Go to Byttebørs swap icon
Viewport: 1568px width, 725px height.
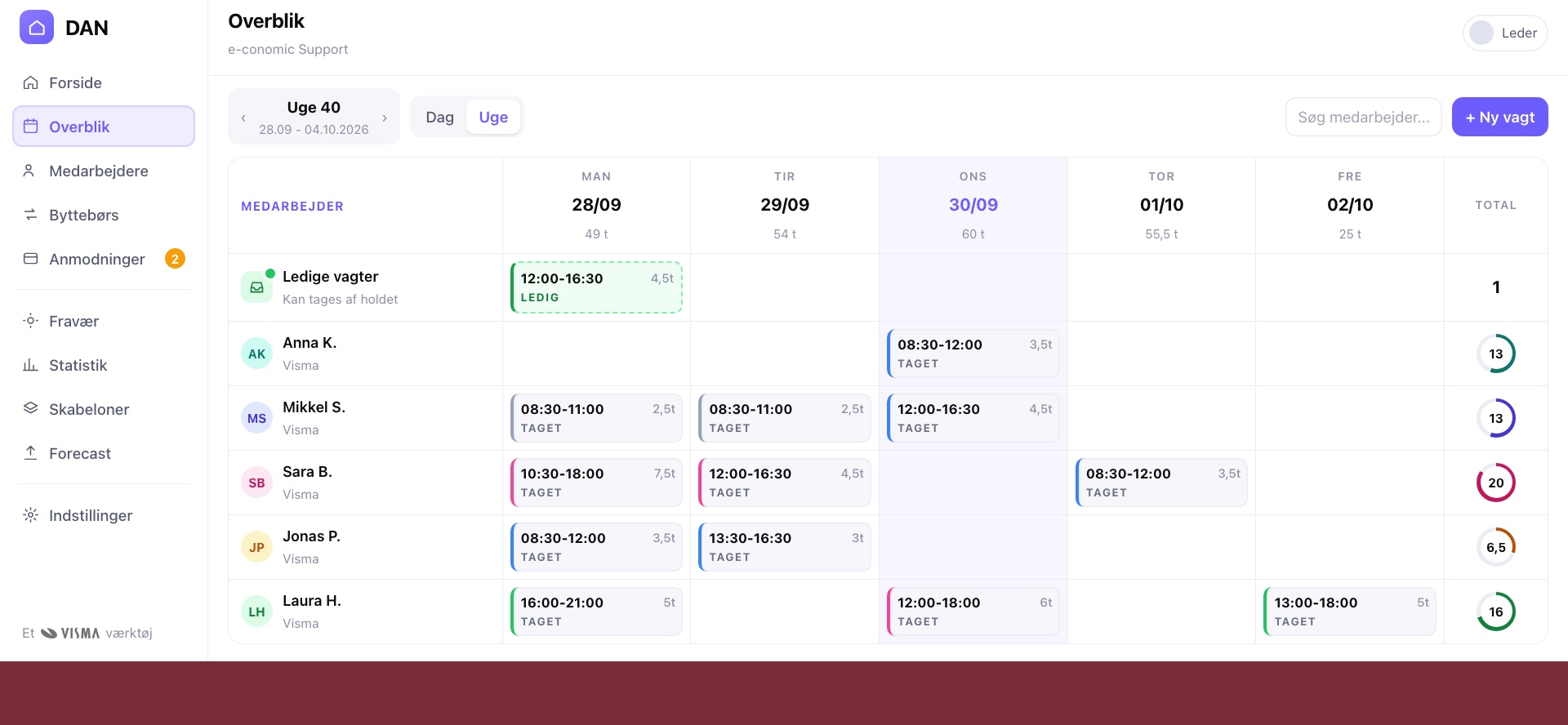[x=31, y=215]
